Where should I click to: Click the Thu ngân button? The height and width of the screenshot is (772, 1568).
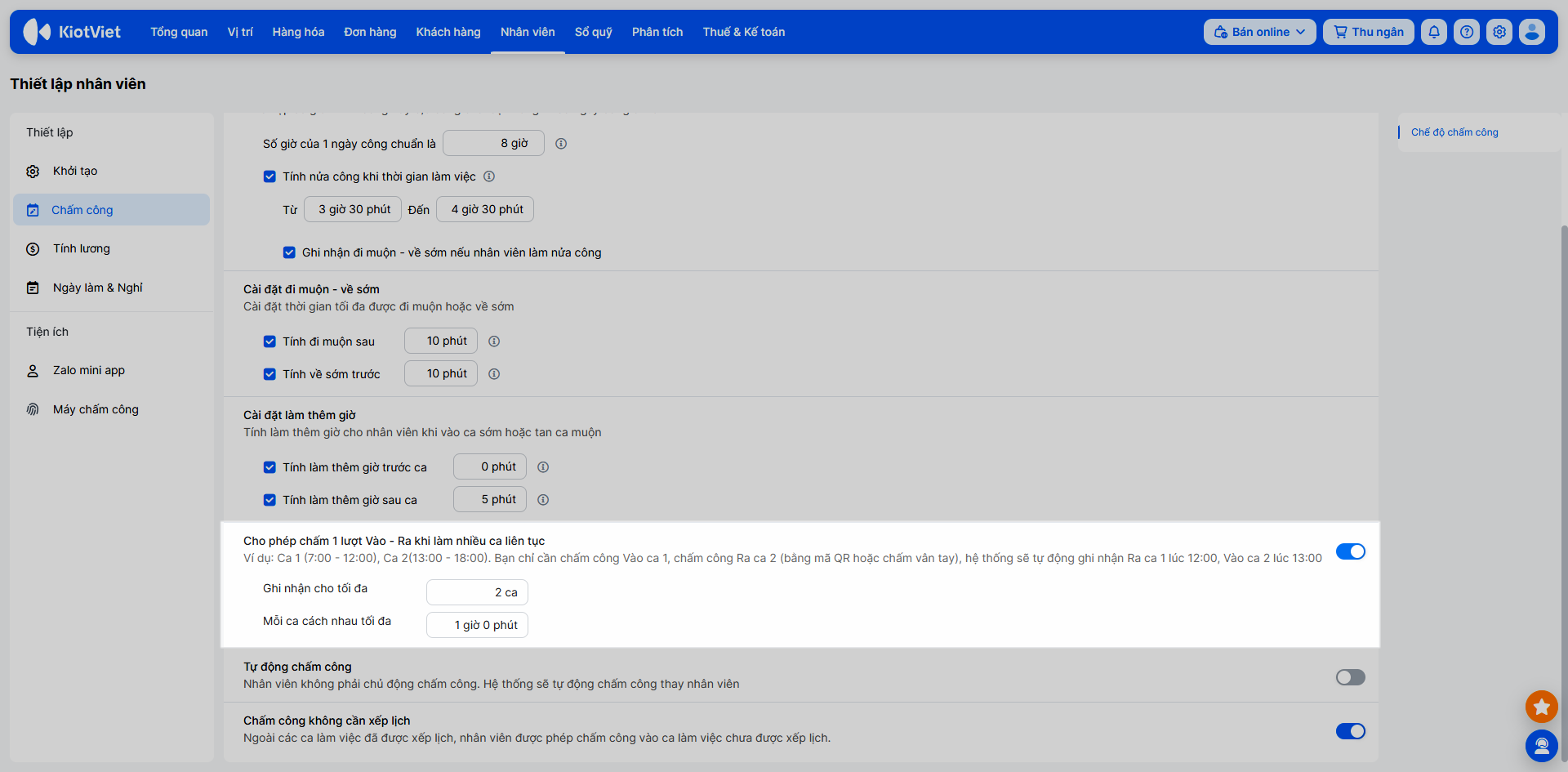1369,32
